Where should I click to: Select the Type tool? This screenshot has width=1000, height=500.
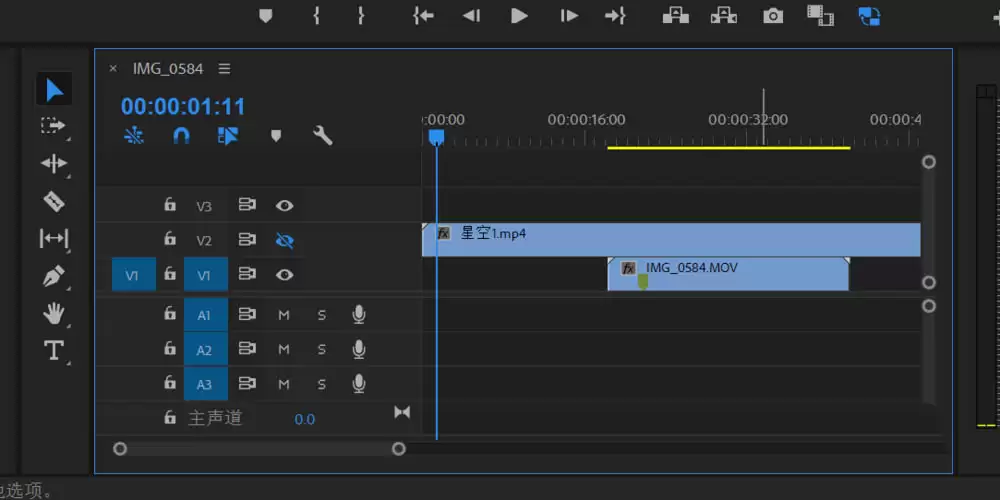point(54,350)
